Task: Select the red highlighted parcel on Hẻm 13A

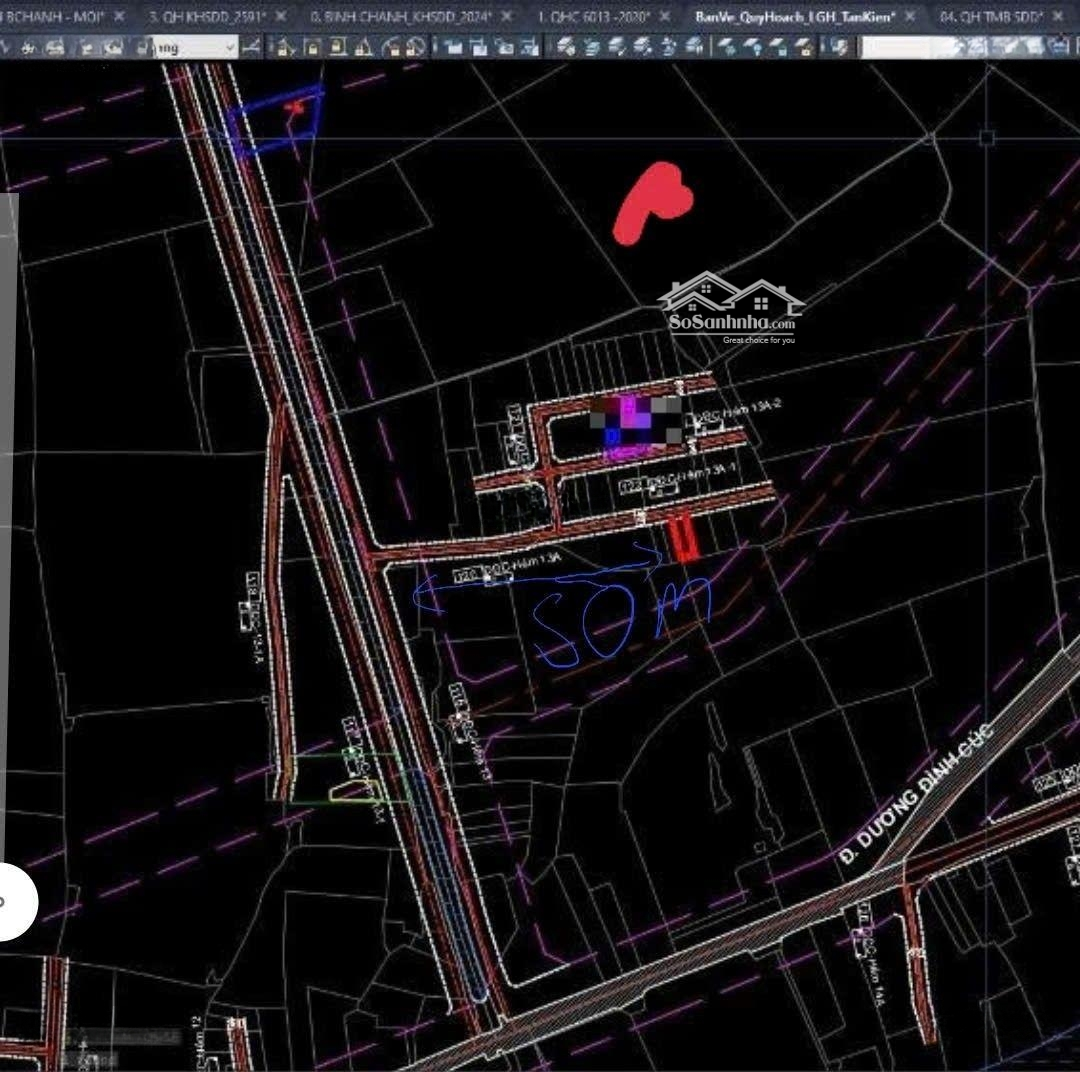Action: pyautogui.click(x=682, y=539)
